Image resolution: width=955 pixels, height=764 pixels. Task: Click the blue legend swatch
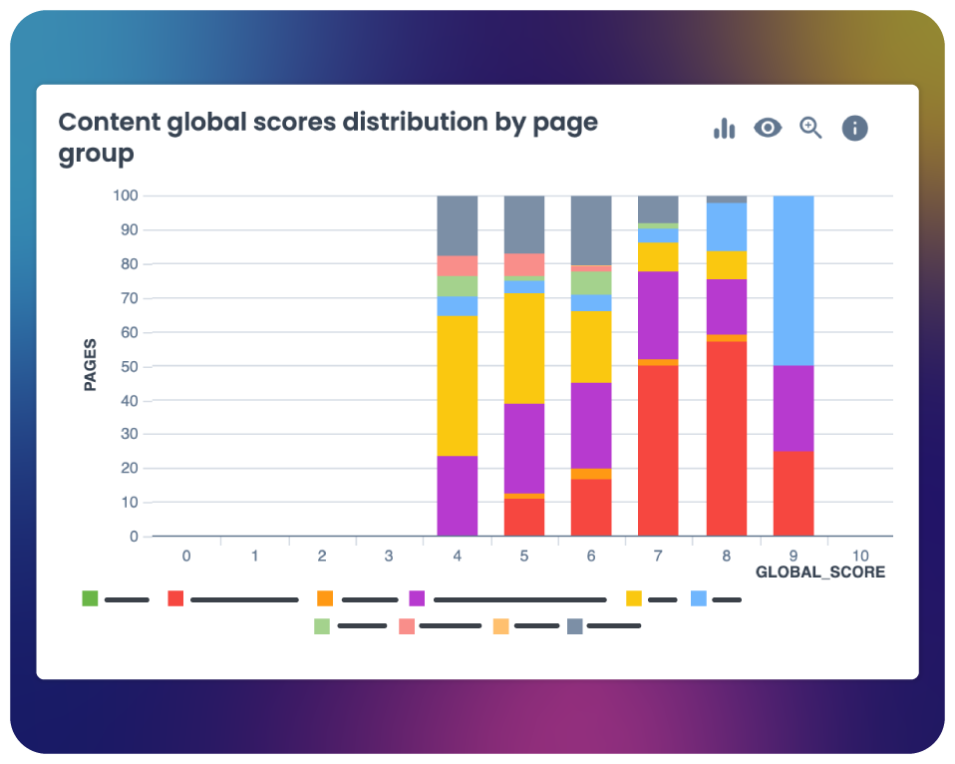[699, 599]
